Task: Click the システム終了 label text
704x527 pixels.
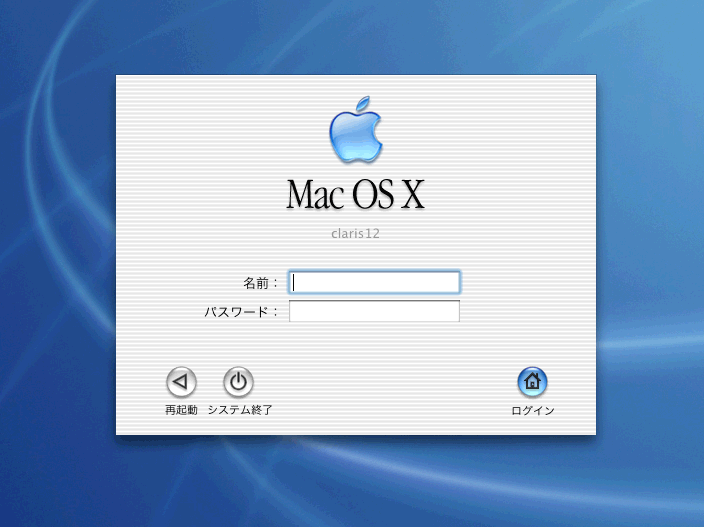Action: tap(240, 410)
